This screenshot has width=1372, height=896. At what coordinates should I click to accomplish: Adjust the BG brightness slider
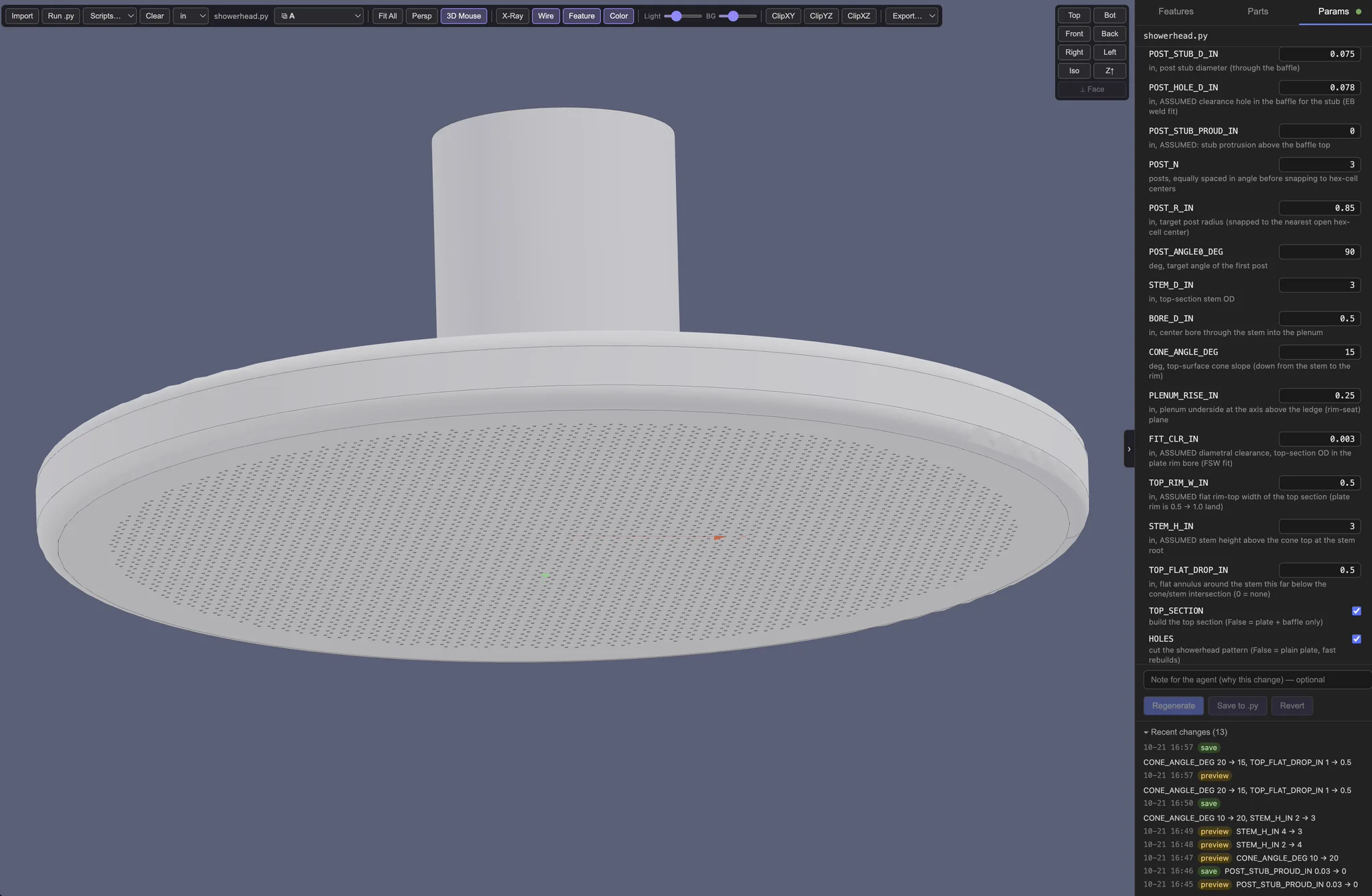click(x=738, y=16)
